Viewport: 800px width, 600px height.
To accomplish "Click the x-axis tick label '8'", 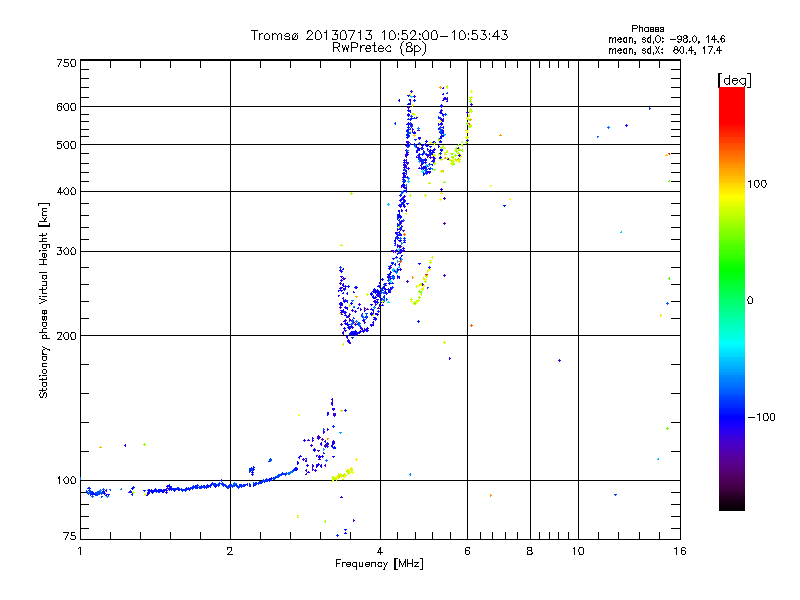I will (530, 551).
